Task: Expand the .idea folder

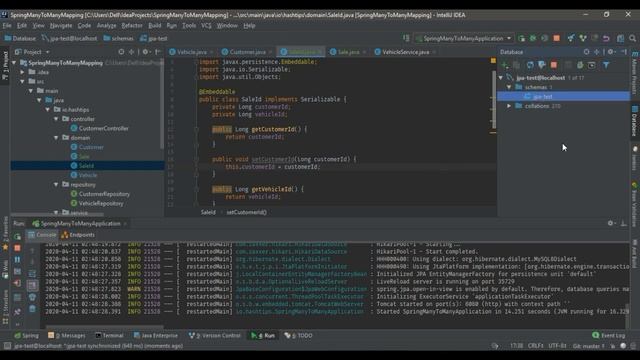Action: click(x=23, y=72)
